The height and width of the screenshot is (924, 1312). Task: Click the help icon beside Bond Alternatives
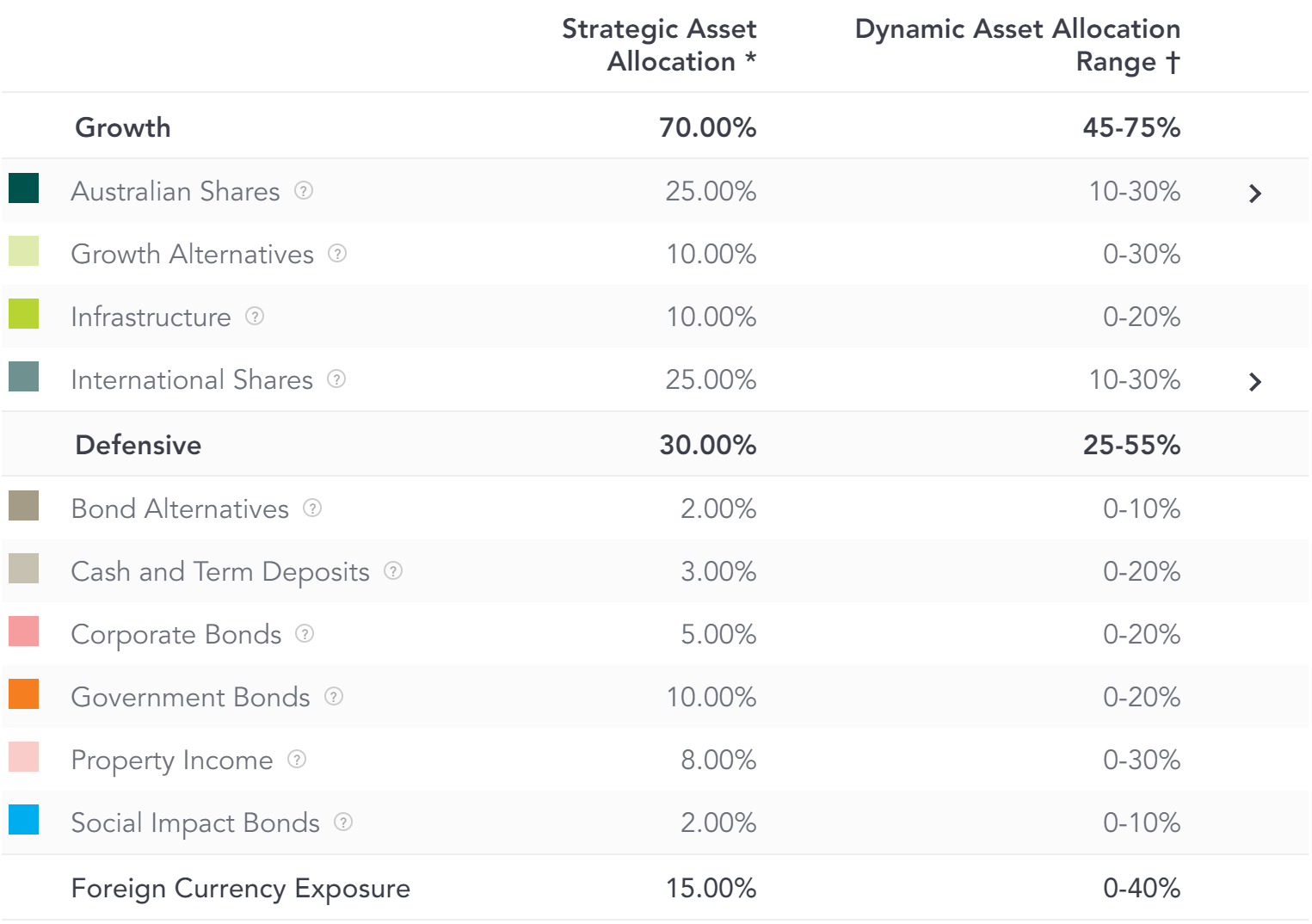click(x=312, y=508)
